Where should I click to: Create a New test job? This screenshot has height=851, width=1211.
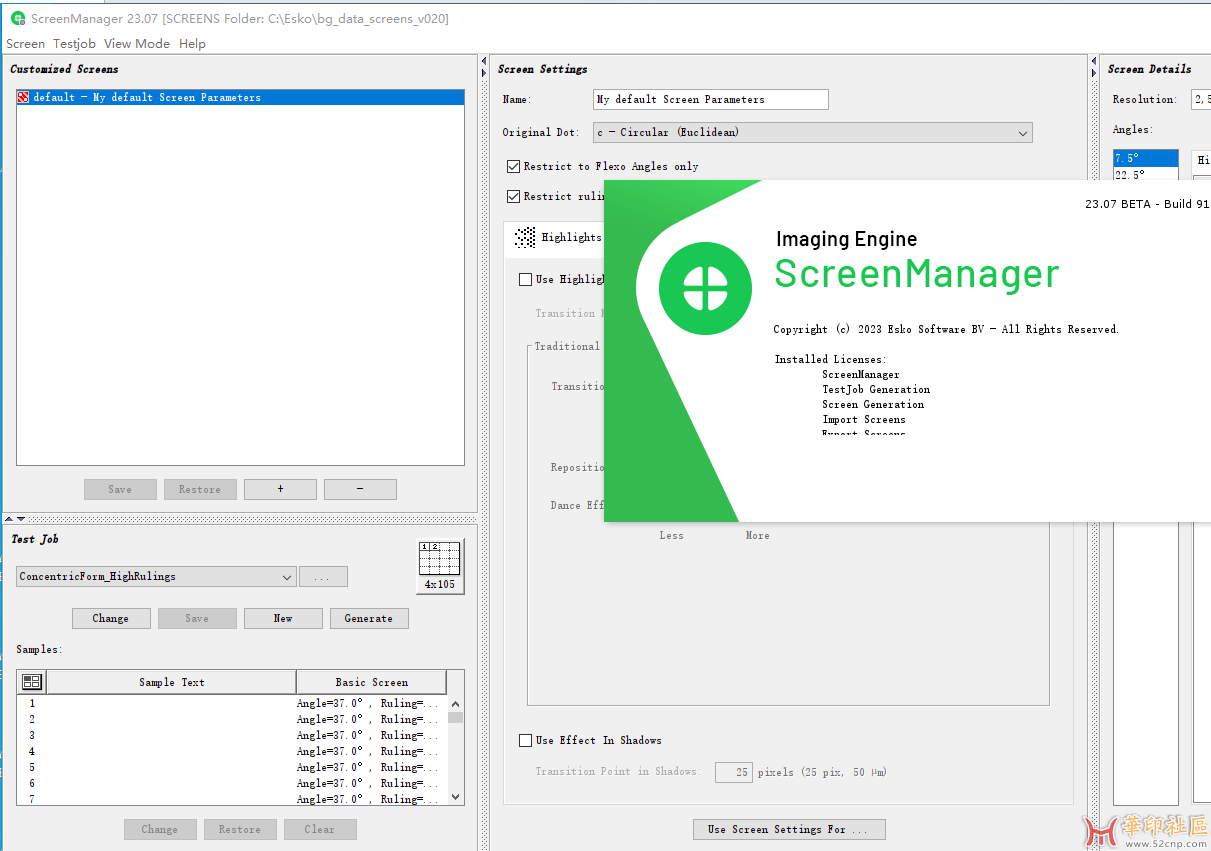click(283, 618)
